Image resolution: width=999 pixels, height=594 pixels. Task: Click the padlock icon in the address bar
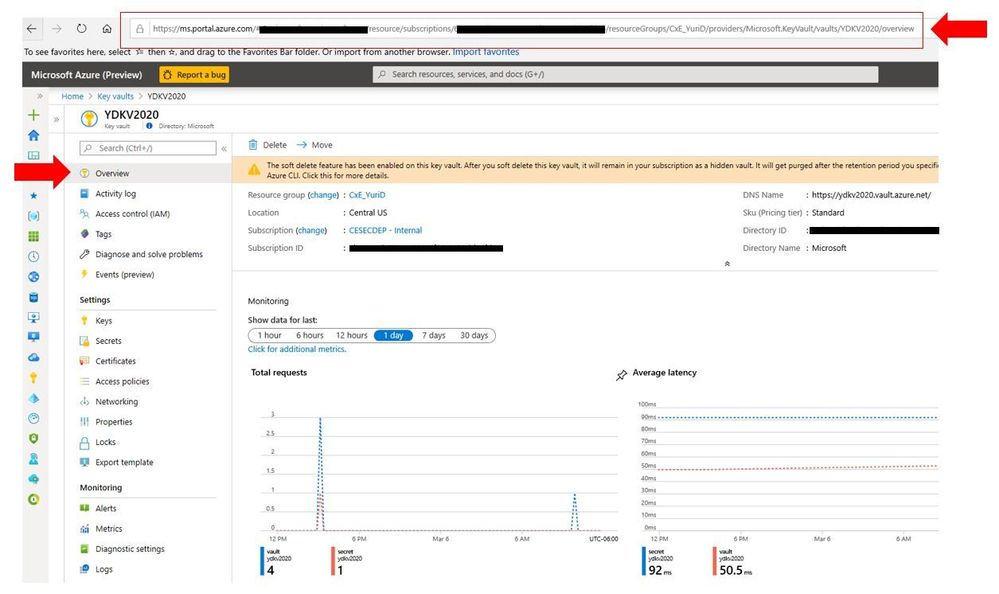coord(140,29)
